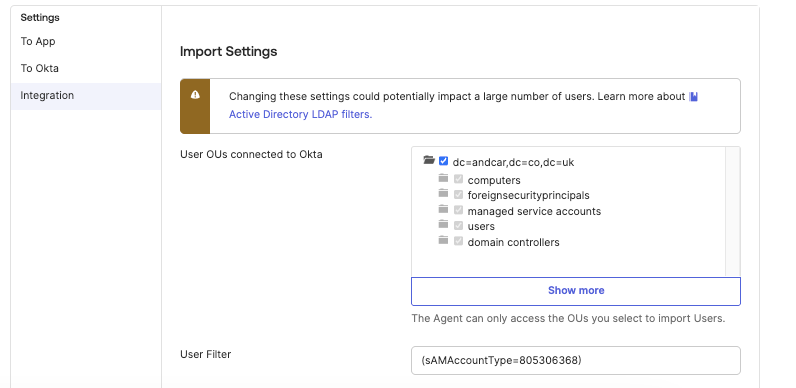Viewport: 796px width, 388px height.
Task: Select the domain controllers tree label
Action: 513,242
